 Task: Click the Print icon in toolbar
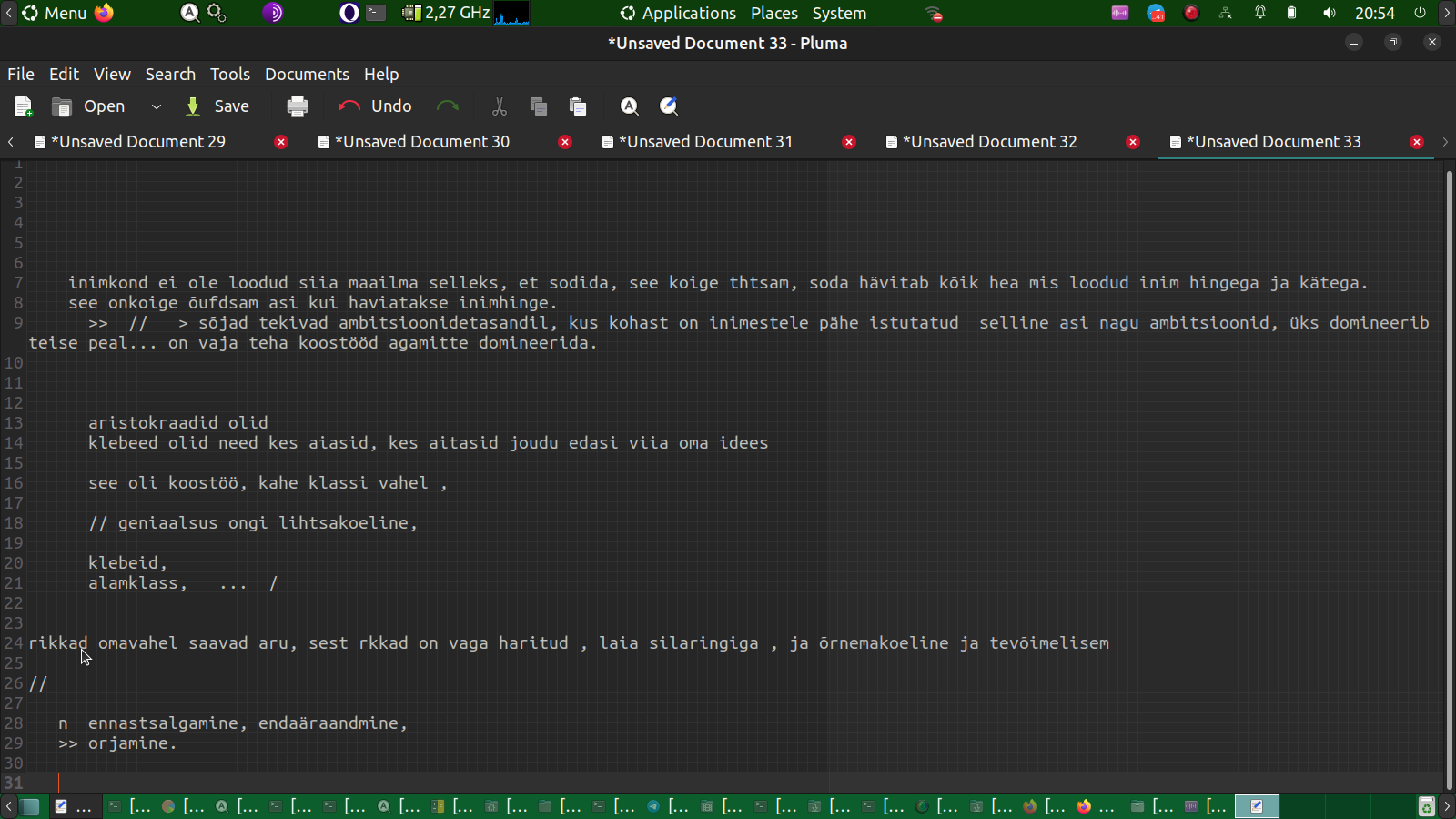(298, 106)
